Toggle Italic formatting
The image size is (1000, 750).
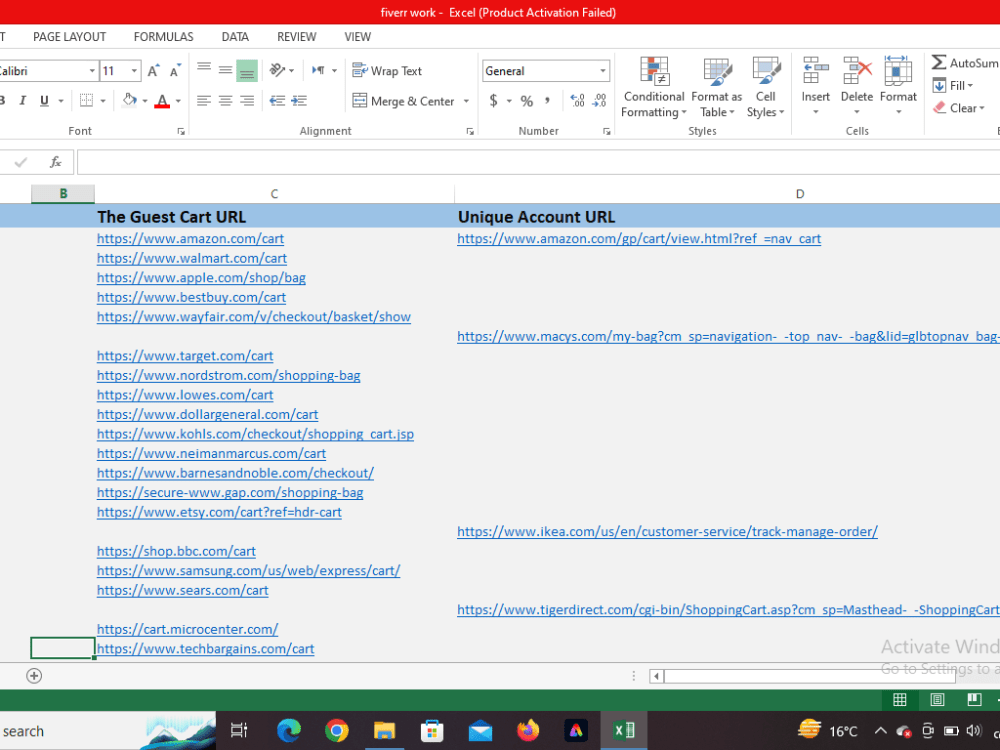click(23, 100)
